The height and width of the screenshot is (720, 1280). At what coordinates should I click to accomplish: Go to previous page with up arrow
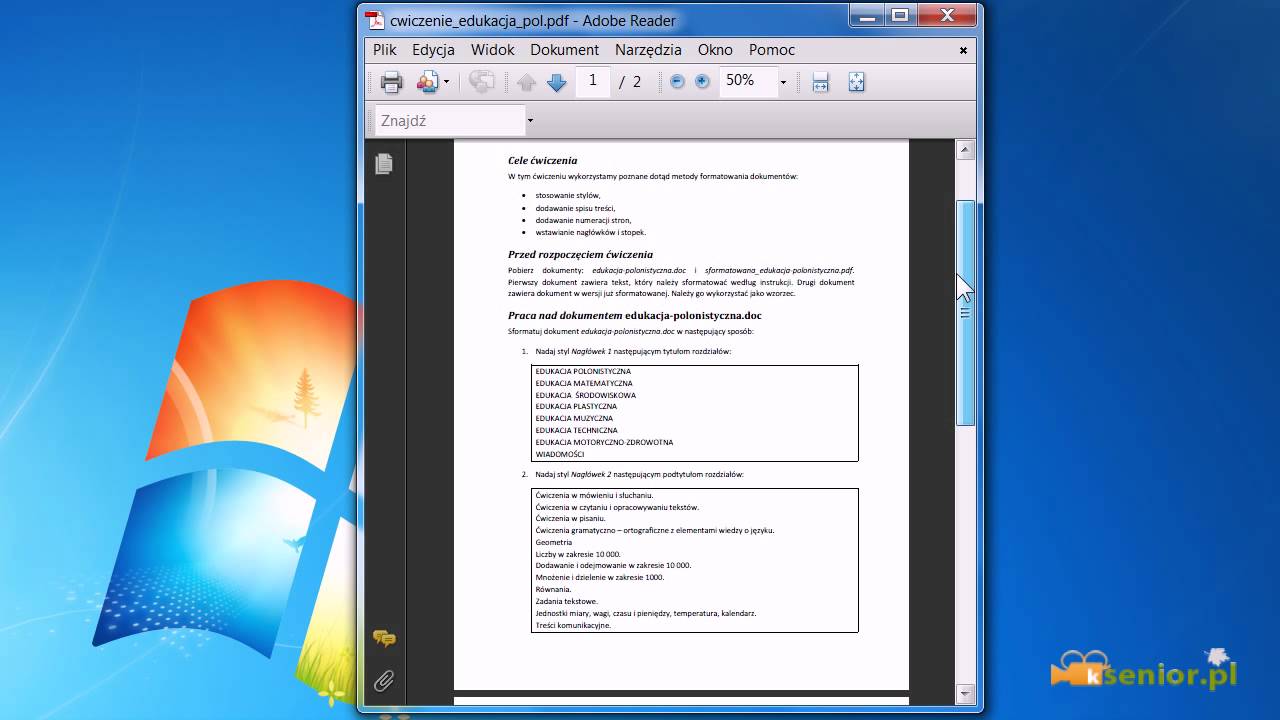[527, 82]
